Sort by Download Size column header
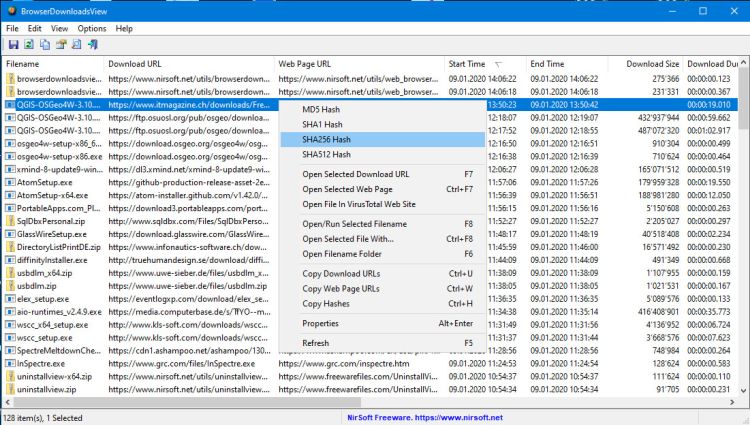 pos(645,64)
